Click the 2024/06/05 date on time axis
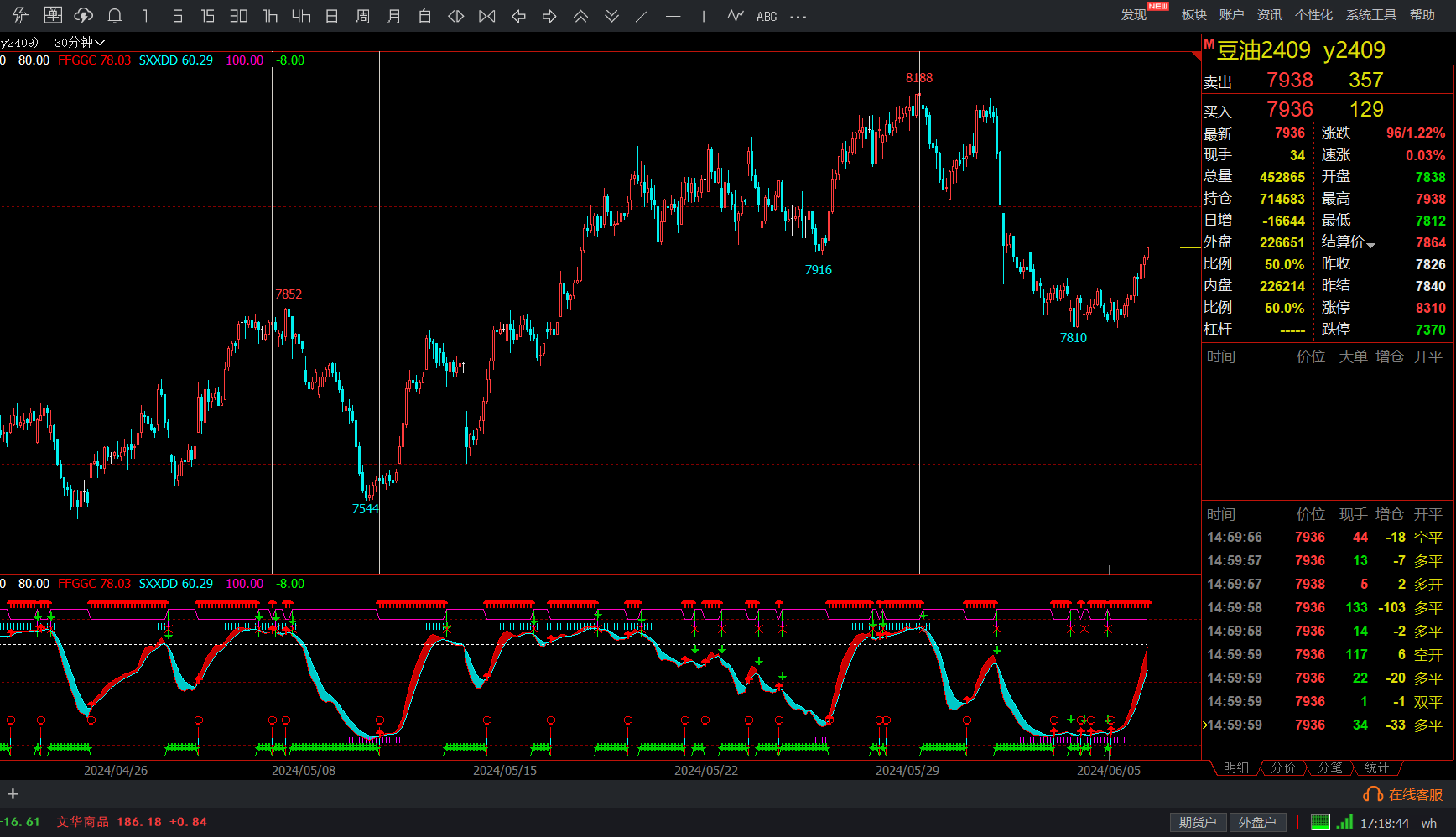Image resolution: width=1456 pixels, height=837 pixels. pos(1109,770)
